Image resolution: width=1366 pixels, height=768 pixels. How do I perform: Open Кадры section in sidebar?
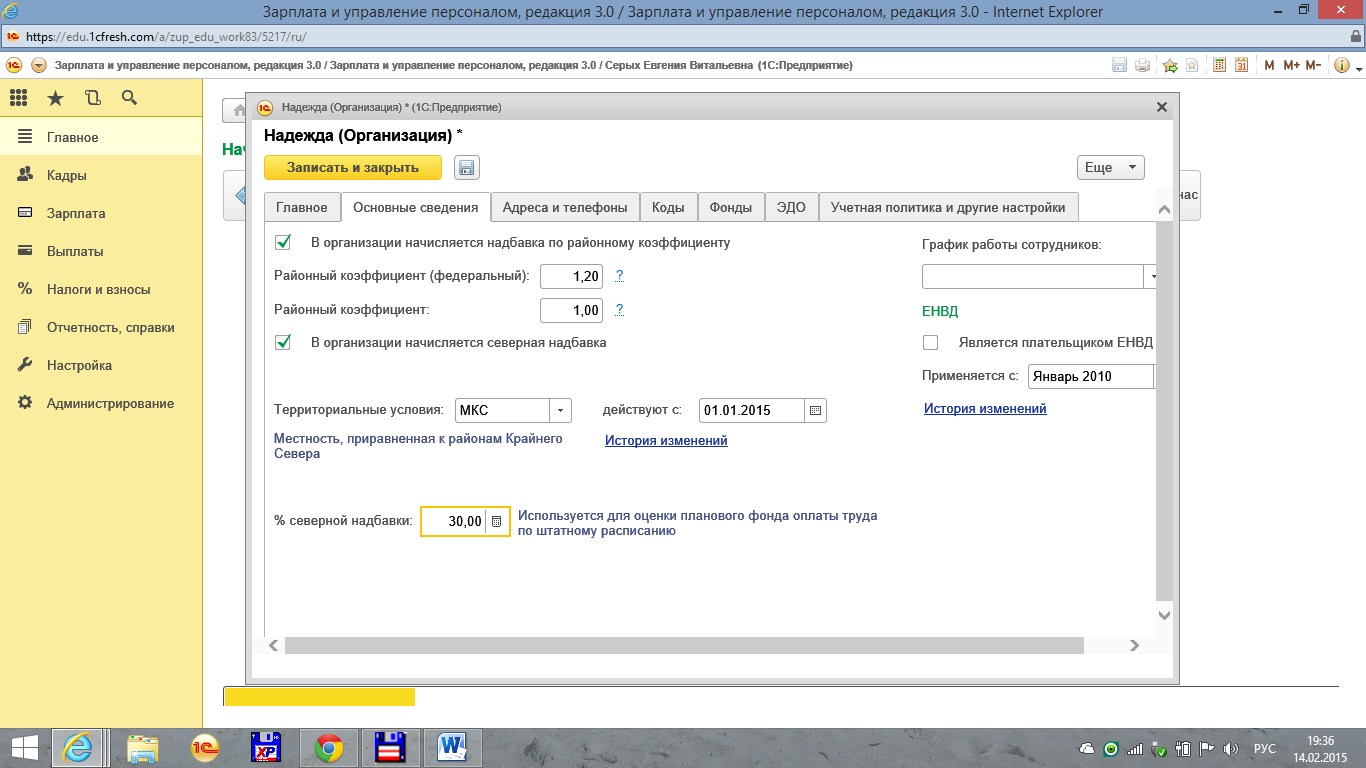coord(101,175)
